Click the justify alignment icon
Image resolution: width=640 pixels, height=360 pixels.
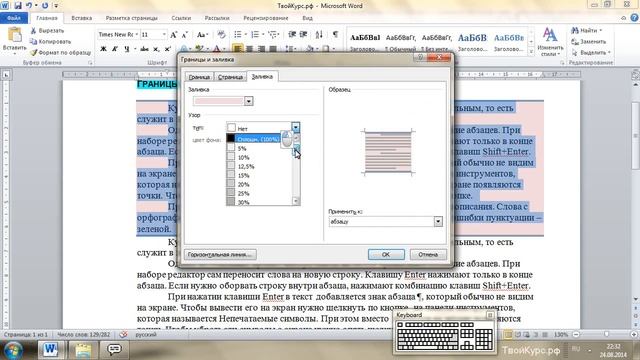(x=273, y=49)
